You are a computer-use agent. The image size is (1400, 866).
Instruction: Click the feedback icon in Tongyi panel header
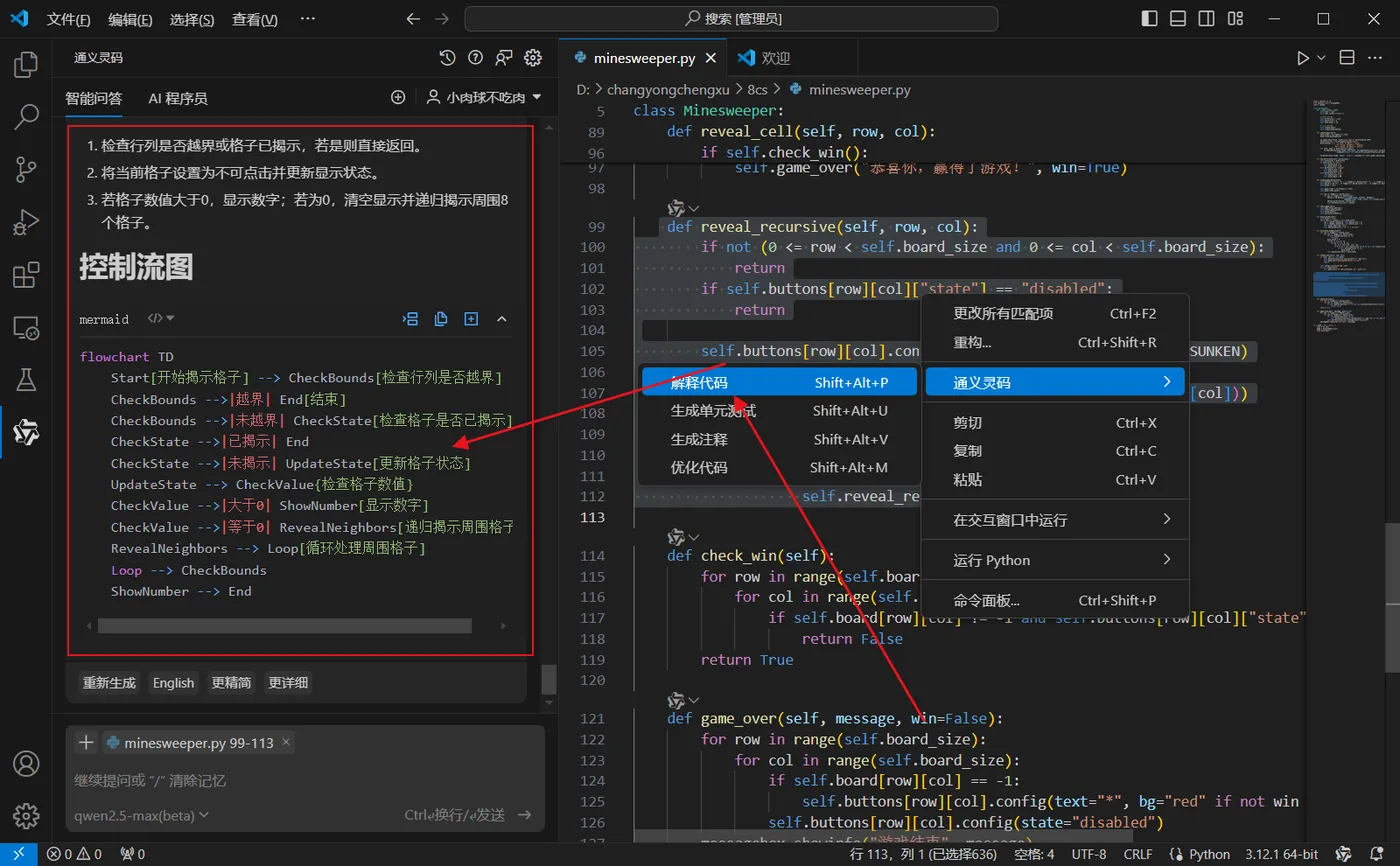pos(504,58)
